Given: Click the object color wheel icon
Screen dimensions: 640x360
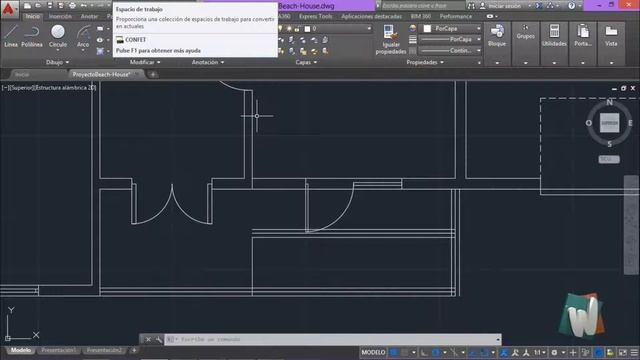Looking at the screenshot, I should pos(413,29).
